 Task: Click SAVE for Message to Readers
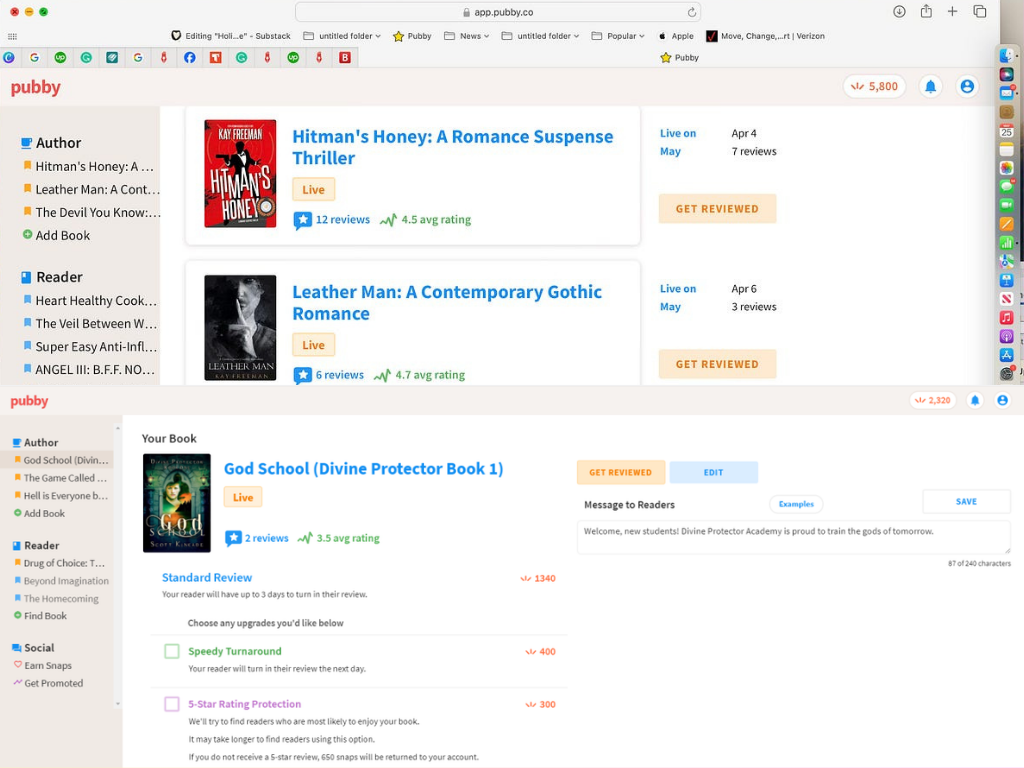tap(966, 502)
